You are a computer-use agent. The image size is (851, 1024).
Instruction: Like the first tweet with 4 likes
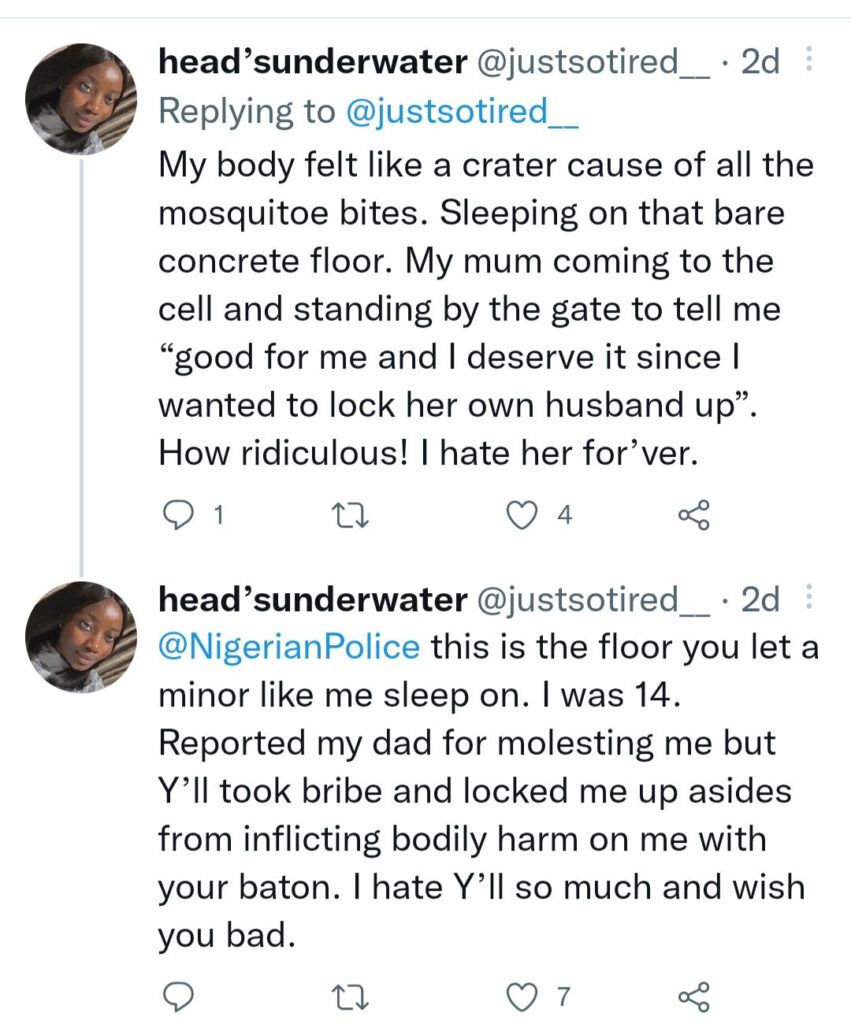(519, 515)
